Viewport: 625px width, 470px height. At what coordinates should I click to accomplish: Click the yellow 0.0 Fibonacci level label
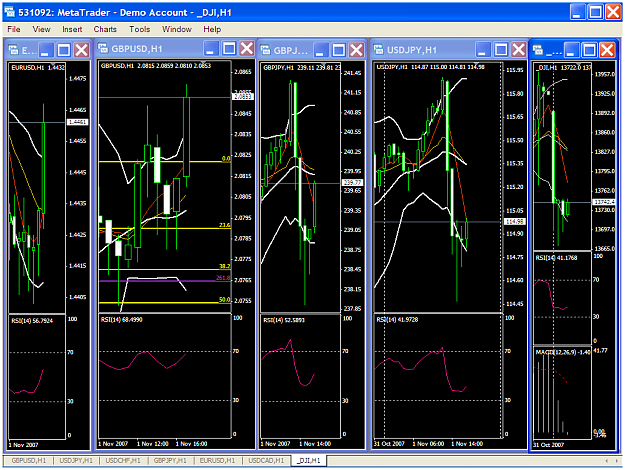[x=226, y=159]
